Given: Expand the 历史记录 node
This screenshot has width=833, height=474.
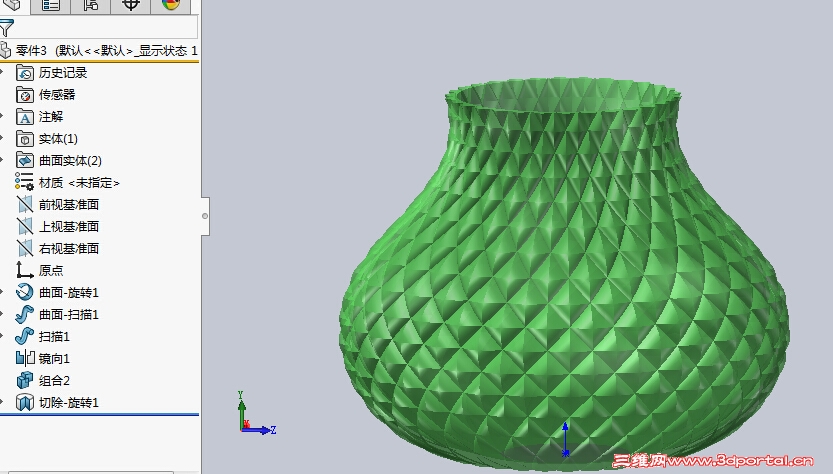Looking at the screenshot, I should coord(2,73).
